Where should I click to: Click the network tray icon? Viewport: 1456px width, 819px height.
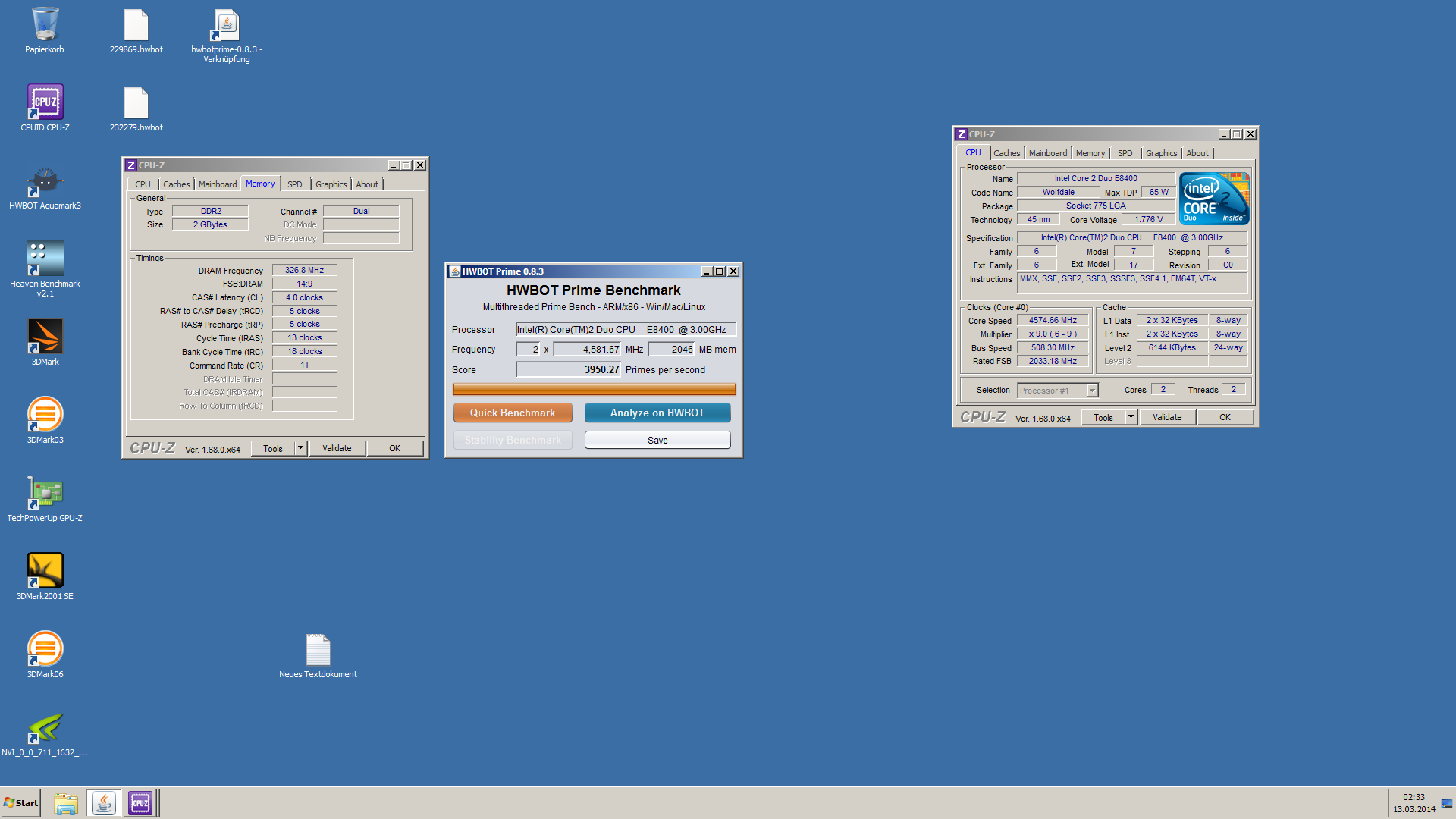(x=1446, y=804)
